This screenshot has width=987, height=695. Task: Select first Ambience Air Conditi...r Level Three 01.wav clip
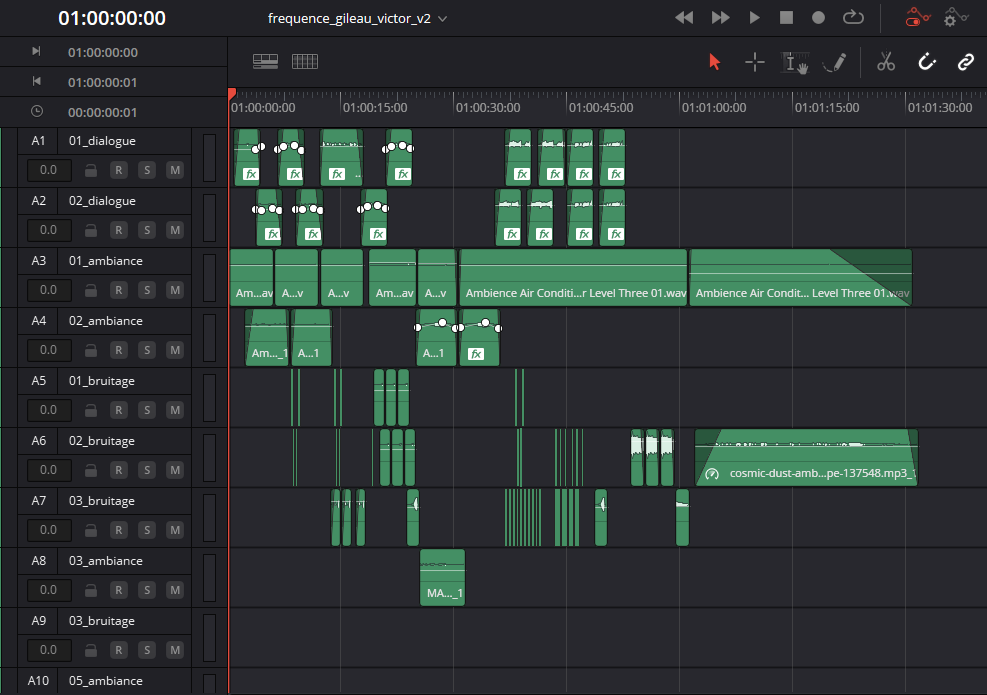573,278
